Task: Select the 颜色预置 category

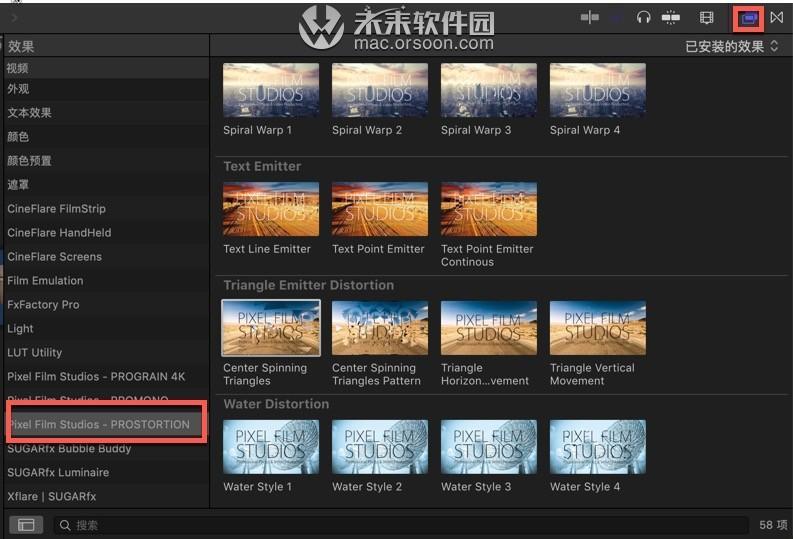Action: (105, 161)
